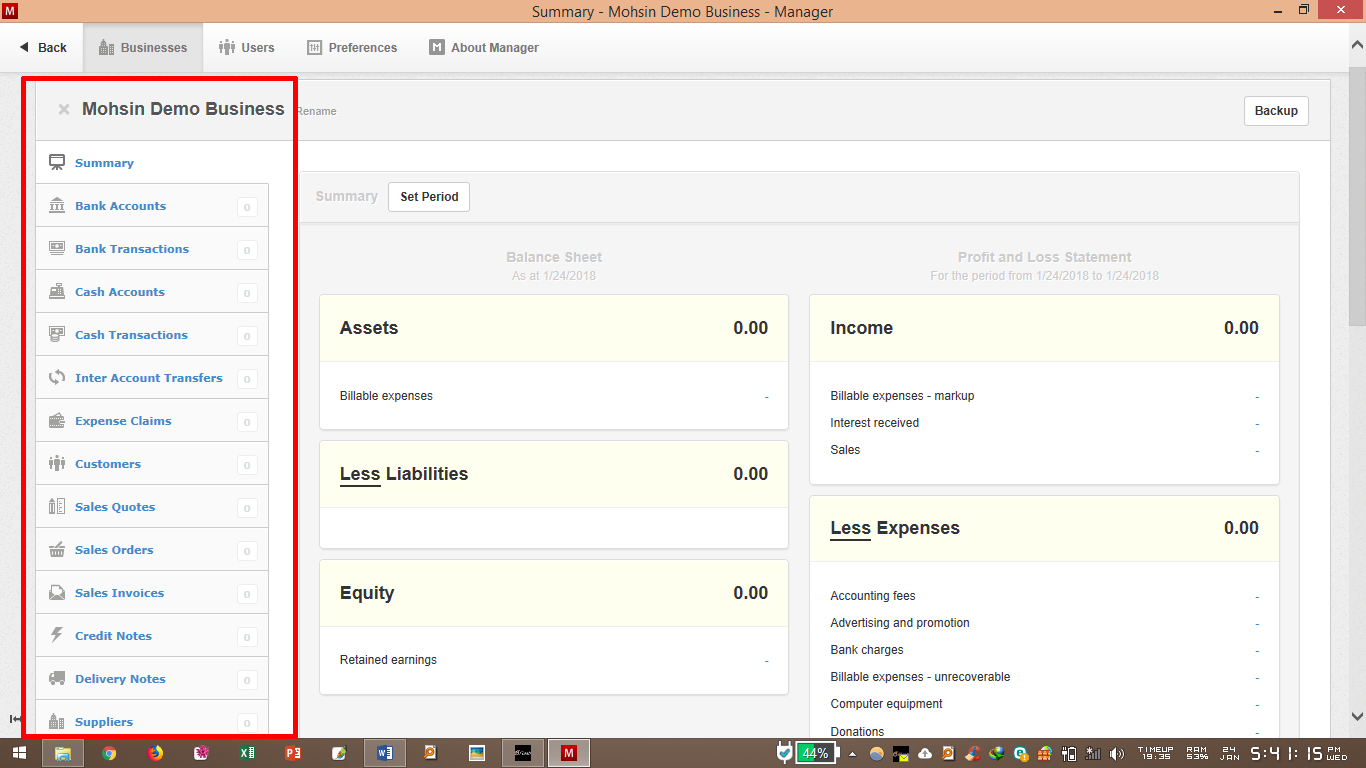Click the Sales income row
Viewport: 1366px width, 768px height.
(1044, 450)
